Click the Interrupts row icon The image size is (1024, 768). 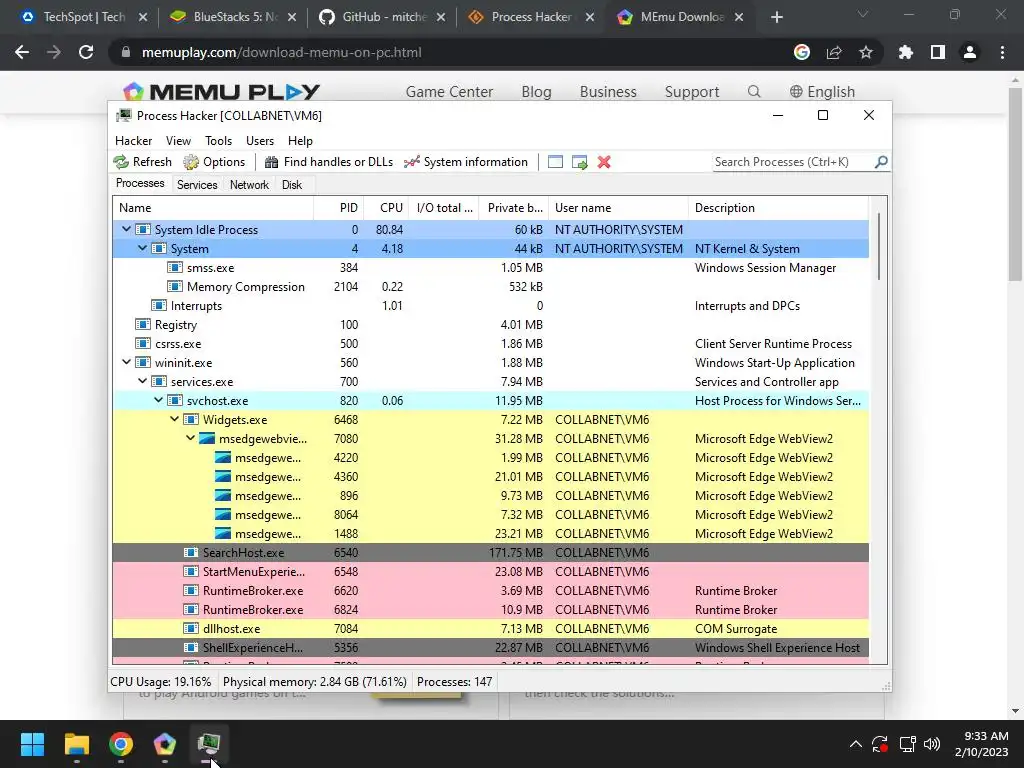[159, 305]
